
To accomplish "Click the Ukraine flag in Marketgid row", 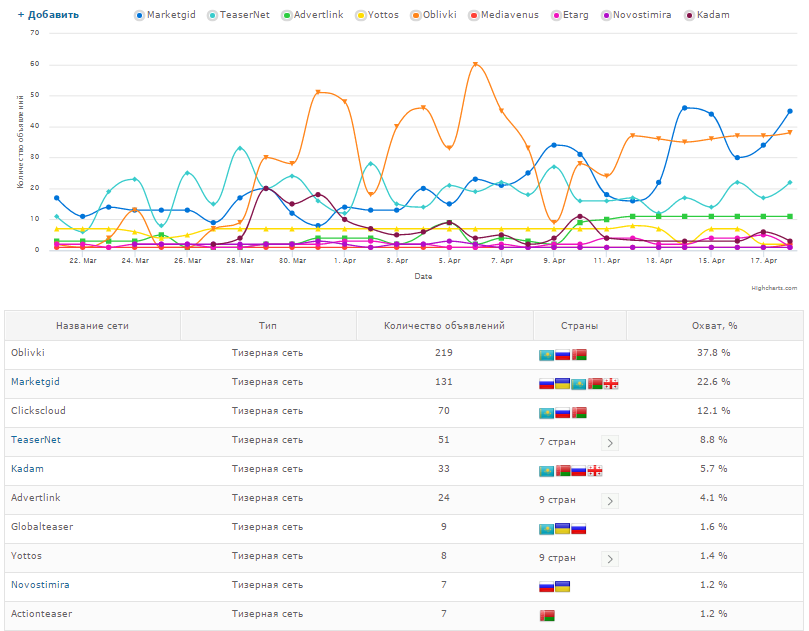I will click(x=562, y=383).
